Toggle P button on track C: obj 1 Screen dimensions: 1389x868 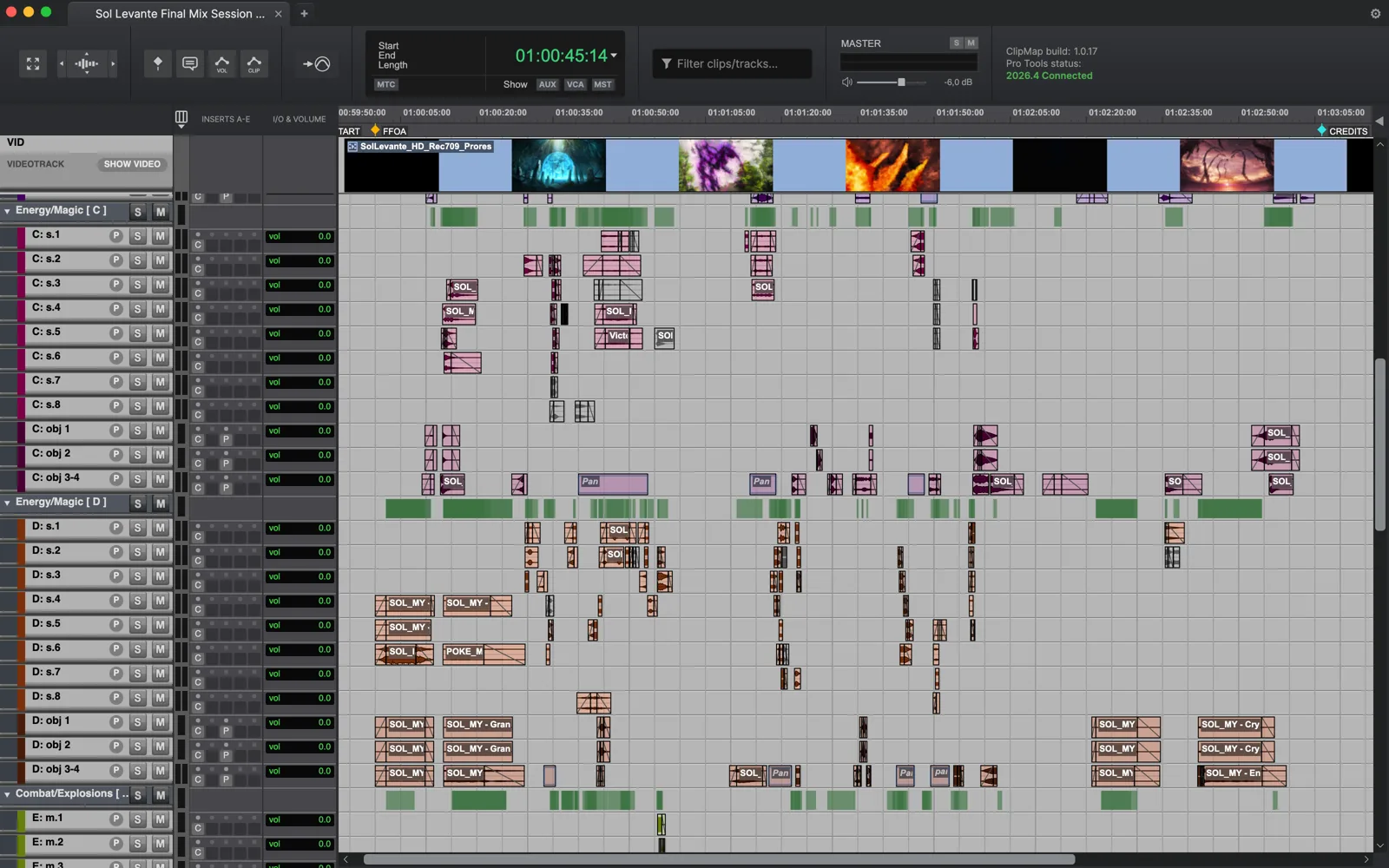click(x=115, y=431)
